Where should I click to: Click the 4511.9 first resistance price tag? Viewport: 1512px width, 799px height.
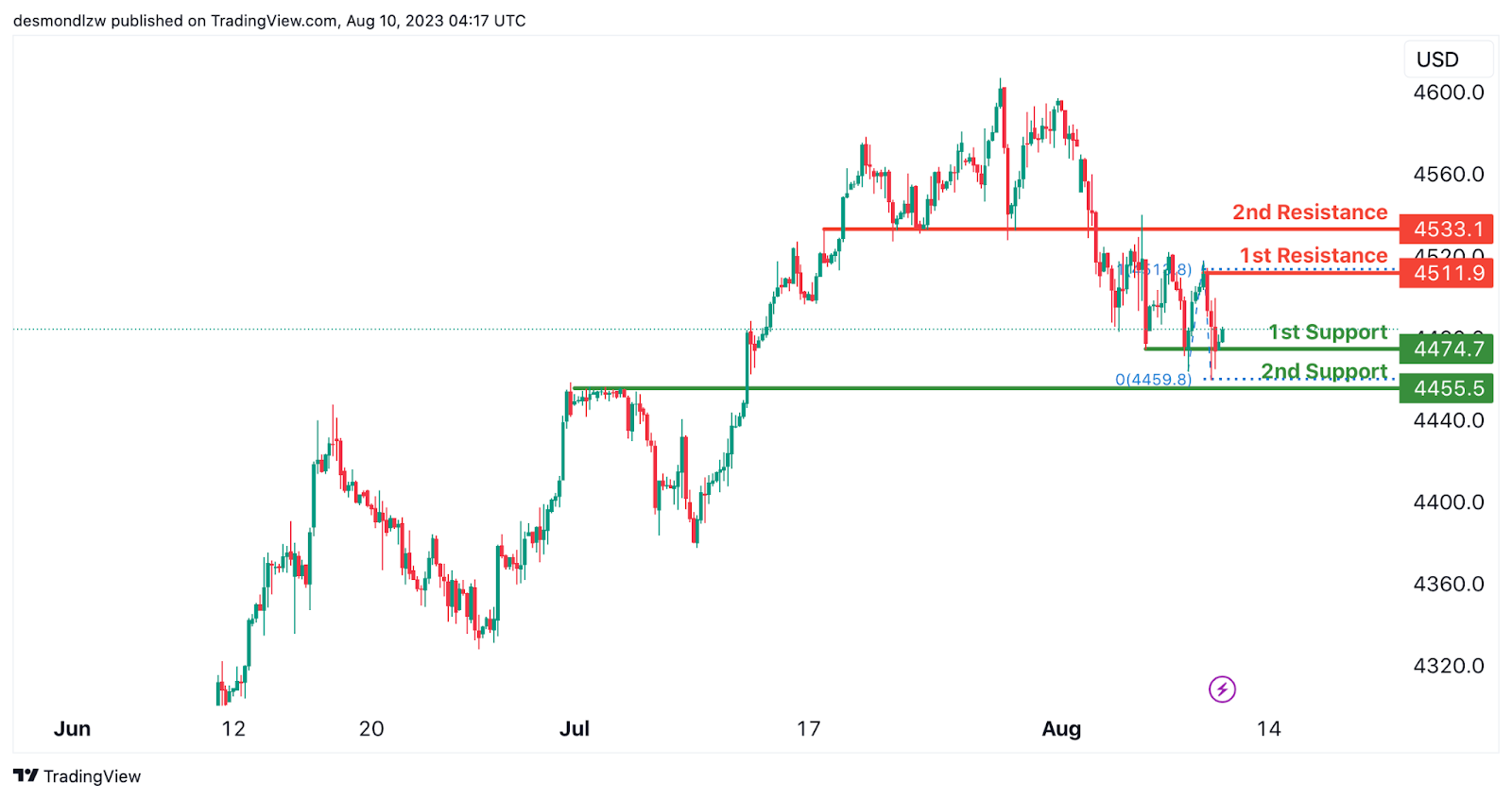click(x=1447, y=273)
